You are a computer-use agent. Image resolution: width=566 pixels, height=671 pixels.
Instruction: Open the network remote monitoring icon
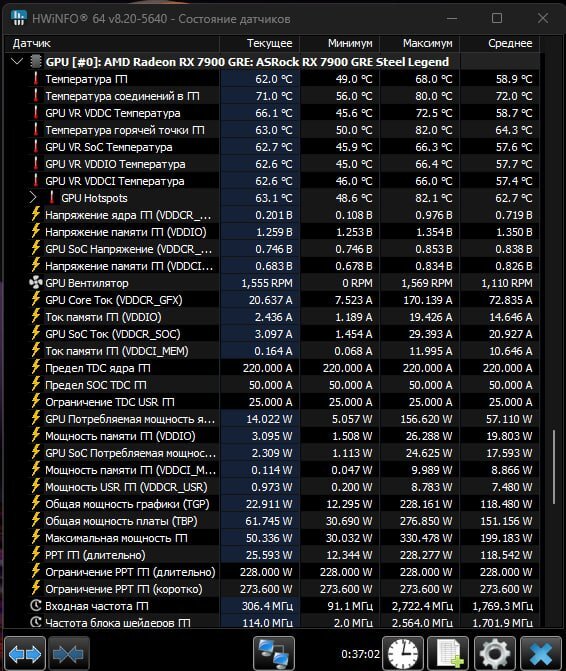[x=274, y=654]
